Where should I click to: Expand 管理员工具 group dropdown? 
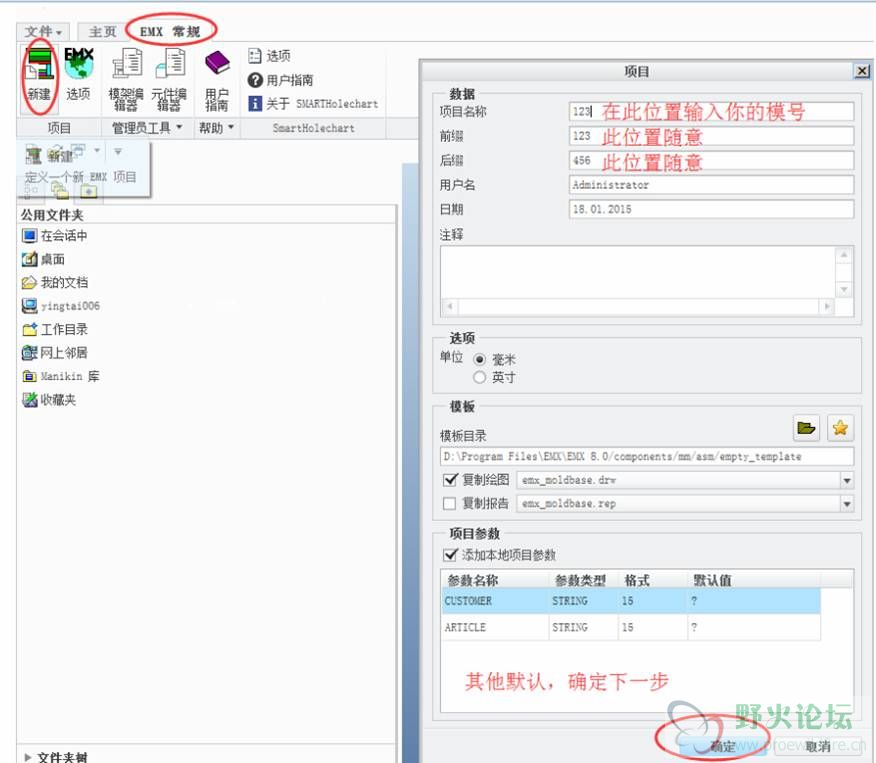[147, 128]
